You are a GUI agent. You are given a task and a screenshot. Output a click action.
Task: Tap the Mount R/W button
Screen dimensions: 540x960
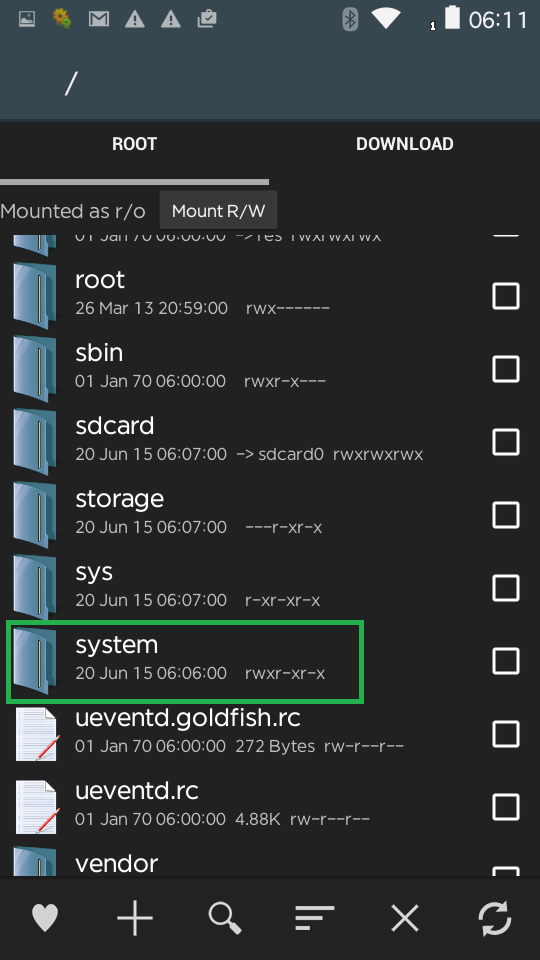(x=219, y=211)
